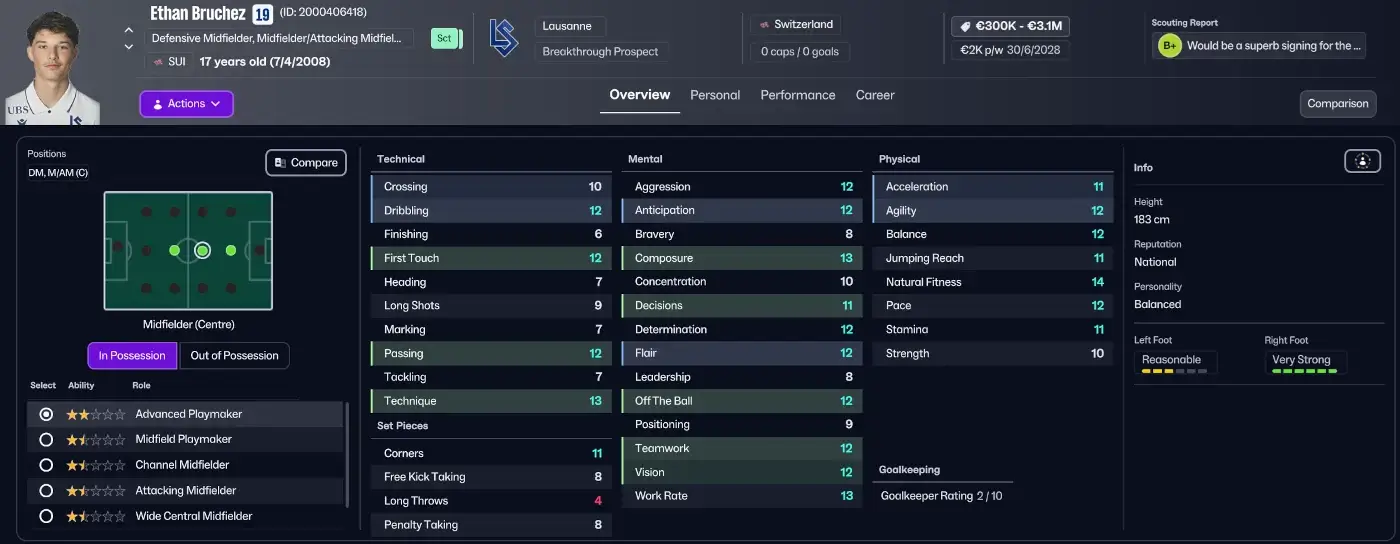Click Midfield Playmaker star ability rating
The image size is (1400, 544).
click(x=96, y=439)
